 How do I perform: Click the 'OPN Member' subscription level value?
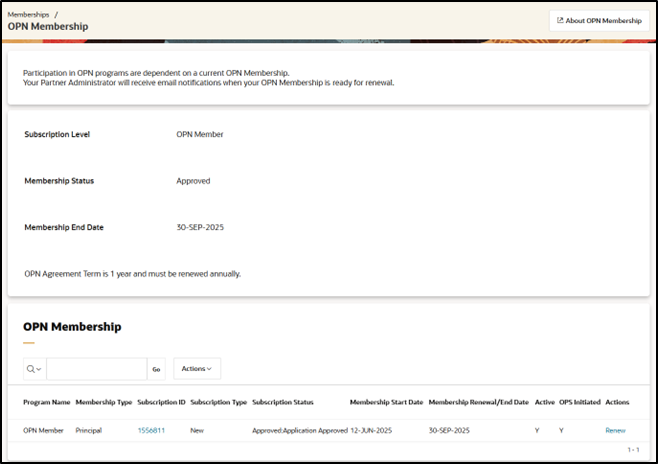200,134
